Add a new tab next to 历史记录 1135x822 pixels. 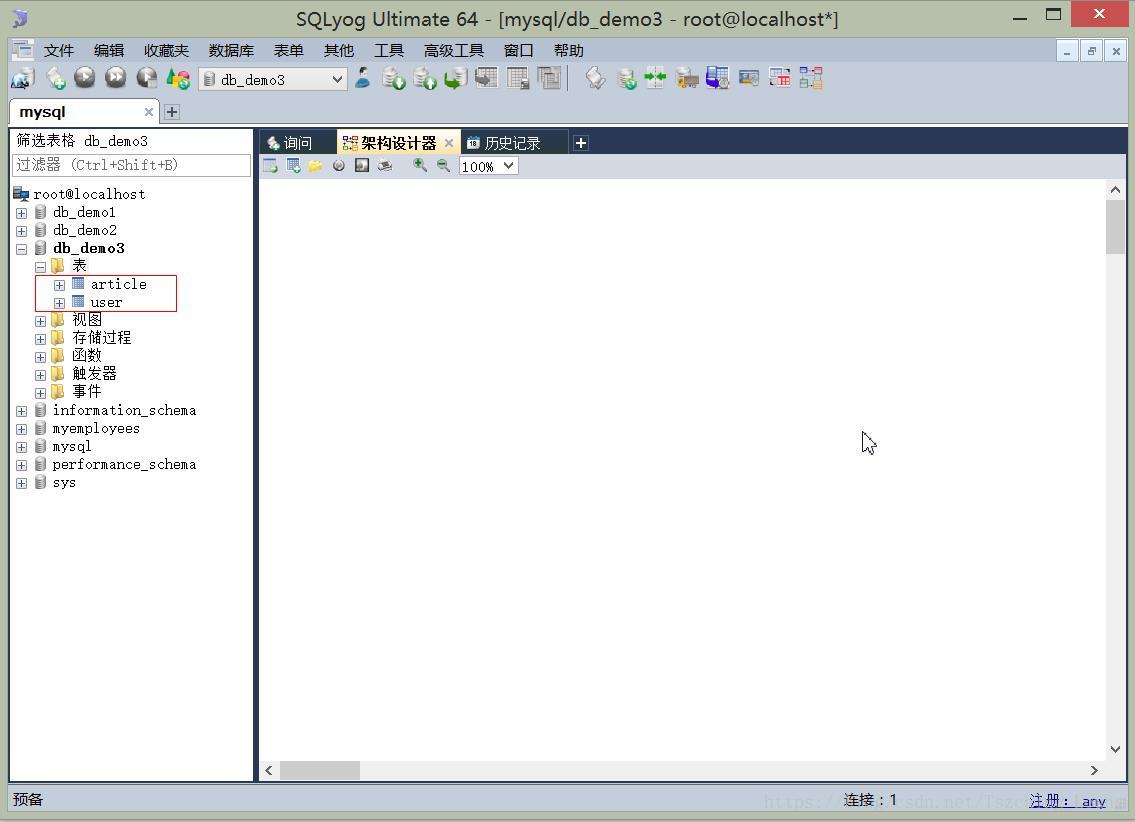click(581, 143)
